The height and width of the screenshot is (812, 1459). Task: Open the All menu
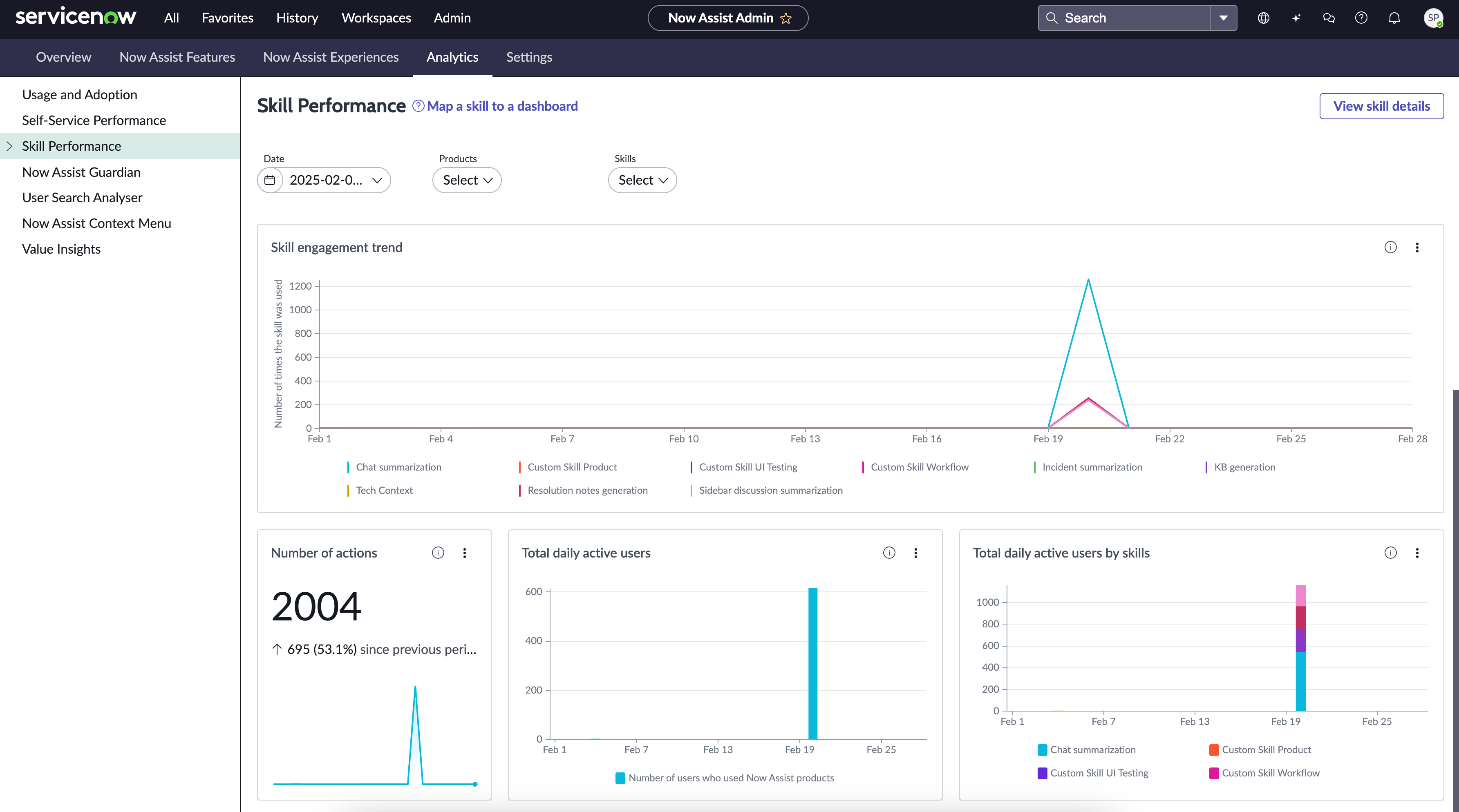[172, 18]
